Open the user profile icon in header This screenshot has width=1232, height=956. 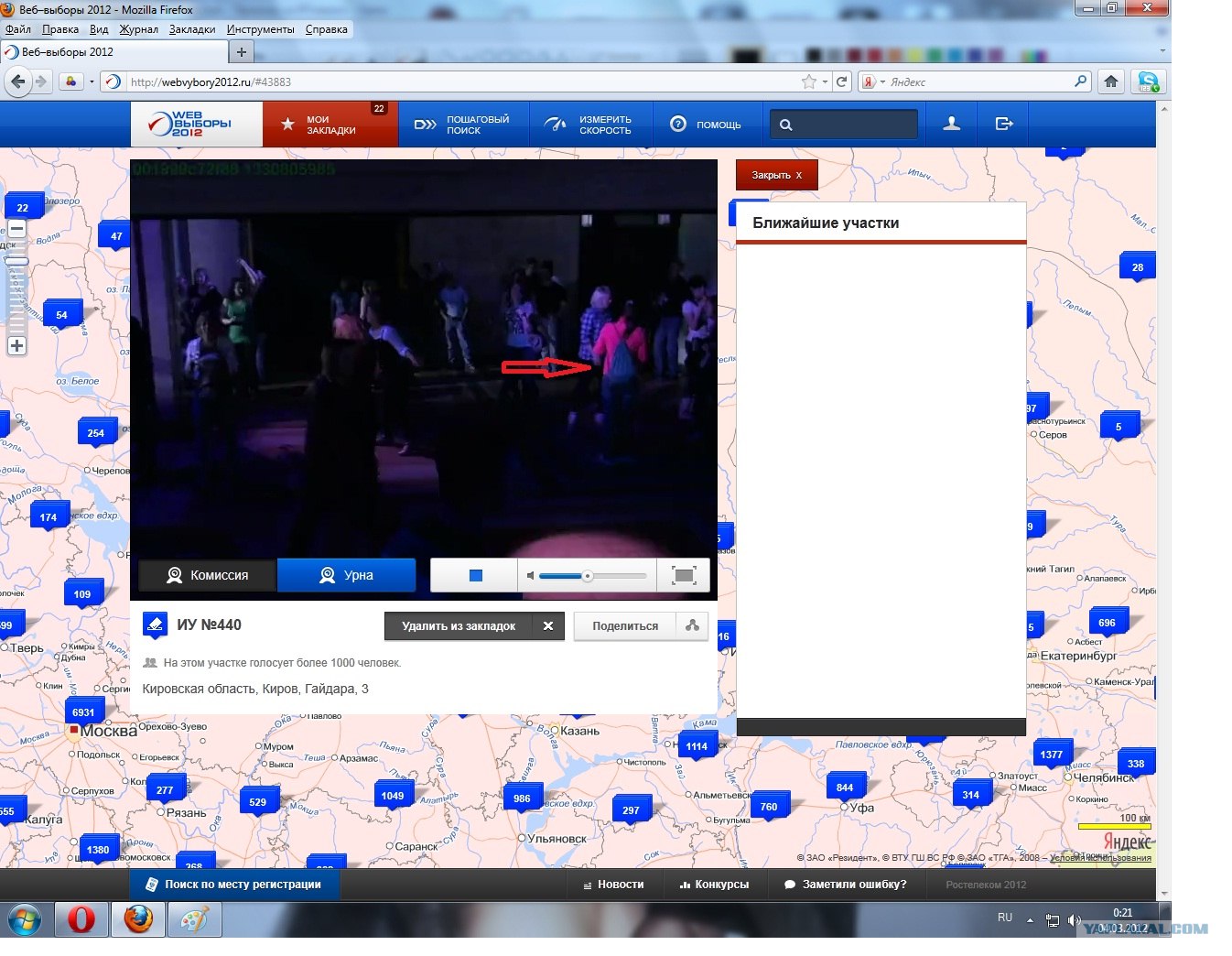tap(952, 124)
